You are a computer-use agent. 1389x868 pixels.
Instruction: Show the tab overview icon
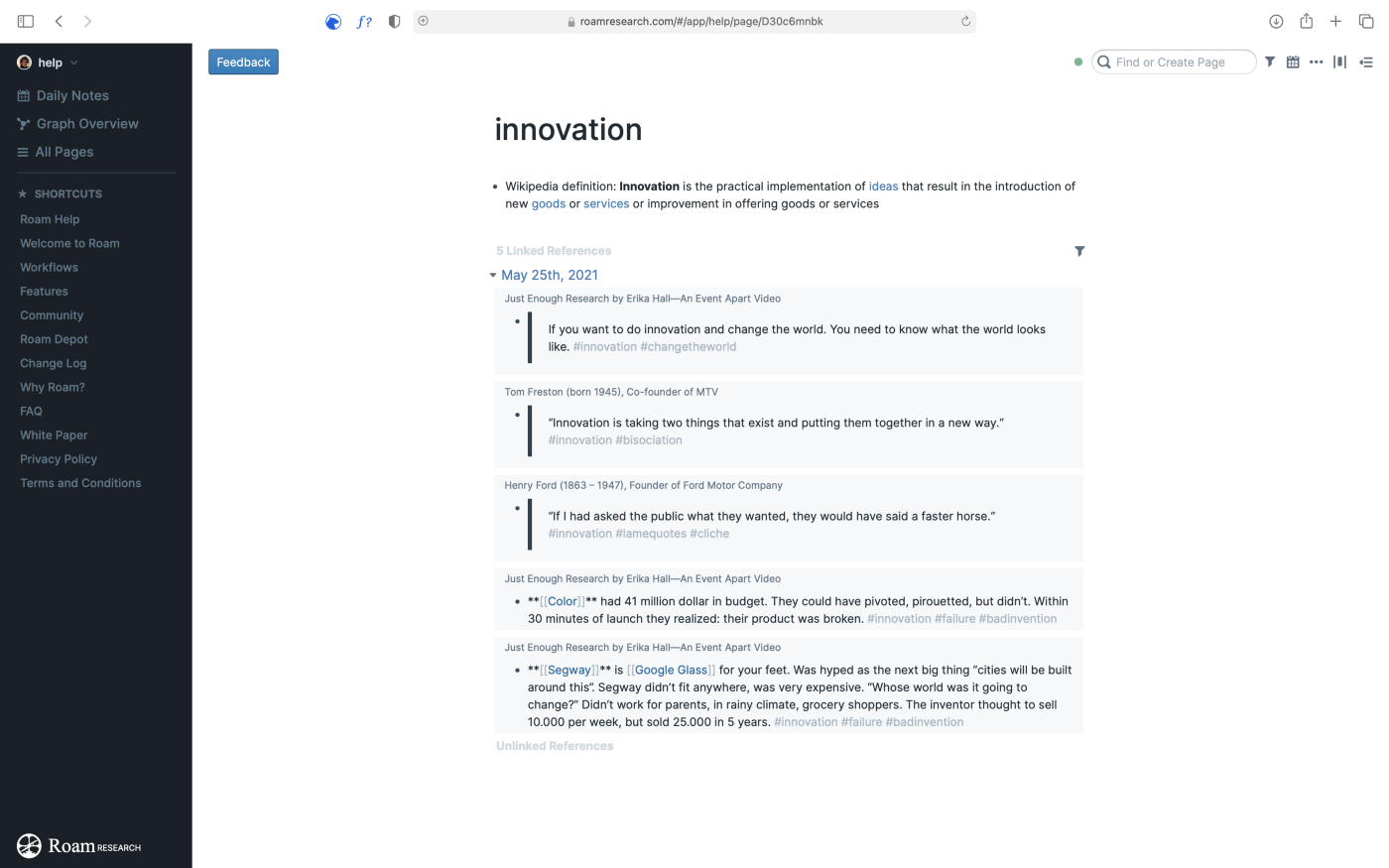(1366, 21)
